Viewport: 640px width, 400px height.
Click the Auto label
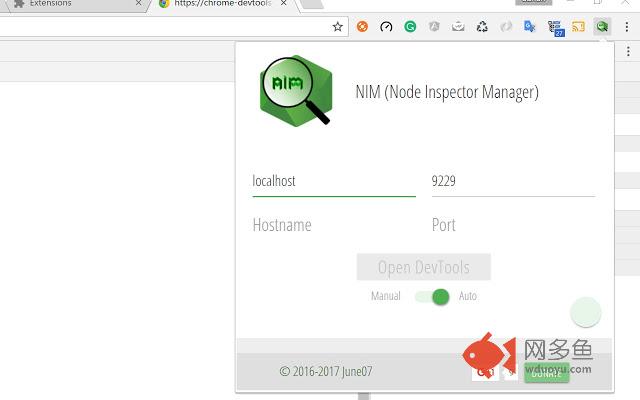coord(468,296)
